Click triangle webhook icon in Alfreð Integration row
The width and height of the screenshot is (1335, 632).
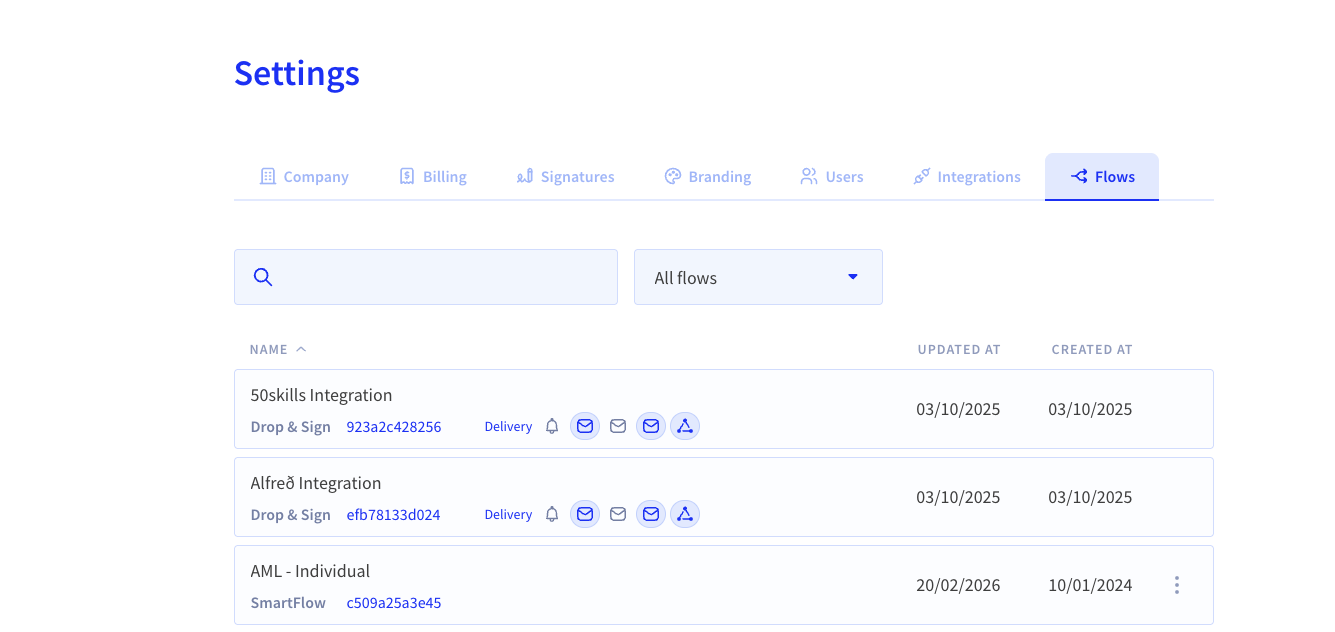coord(685,515)
